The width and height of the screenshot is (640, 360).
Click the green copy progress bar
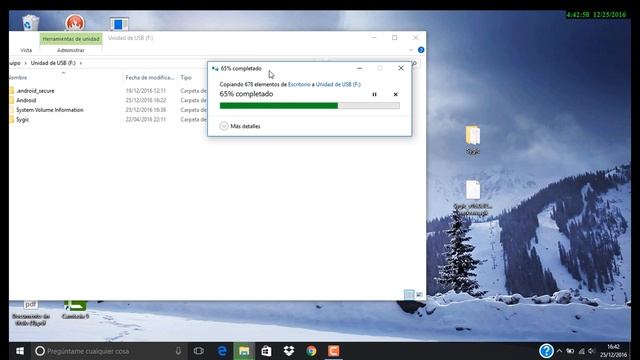(x=309, y=106)
